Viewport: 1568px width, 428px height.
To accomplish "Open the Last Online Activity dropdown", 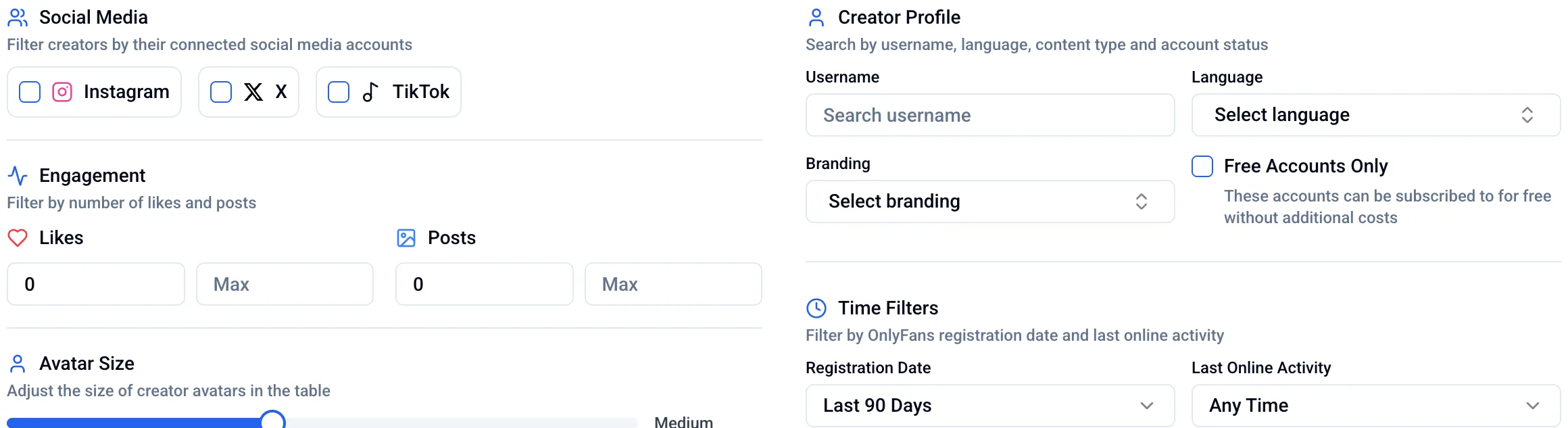I will click(1375, 405).
